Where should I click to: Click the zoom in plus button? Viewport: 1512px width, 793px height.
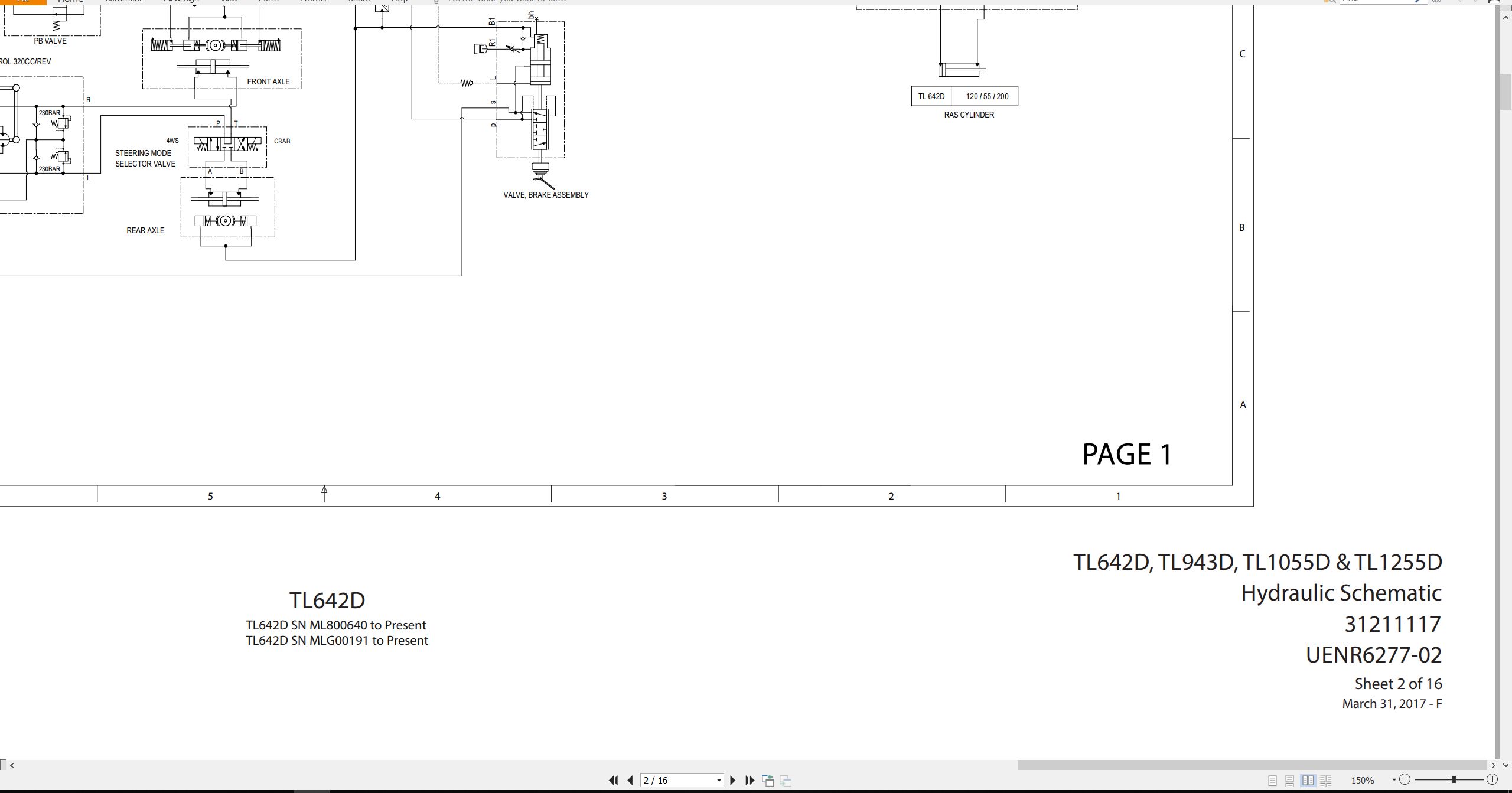pyautogui.click(x=1493, y=779)
